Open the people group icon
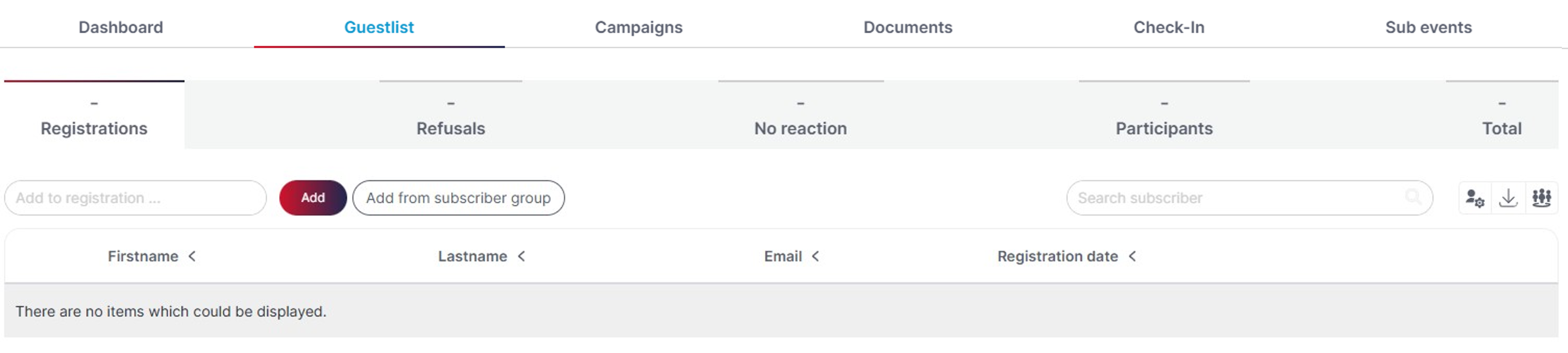The height and width of the screenshot is (353, 1568). click(1541, 199)
